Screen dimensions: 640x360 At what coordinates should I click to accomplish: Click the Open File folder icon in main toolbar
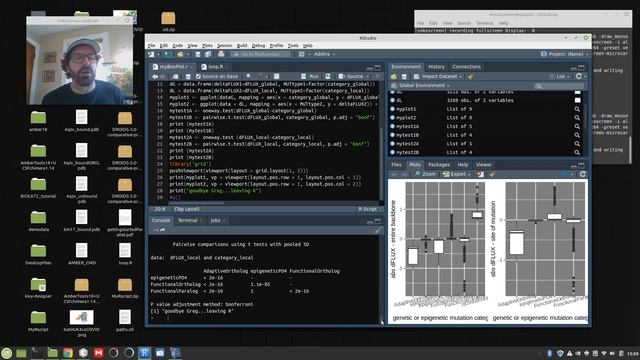click(180, 54)
